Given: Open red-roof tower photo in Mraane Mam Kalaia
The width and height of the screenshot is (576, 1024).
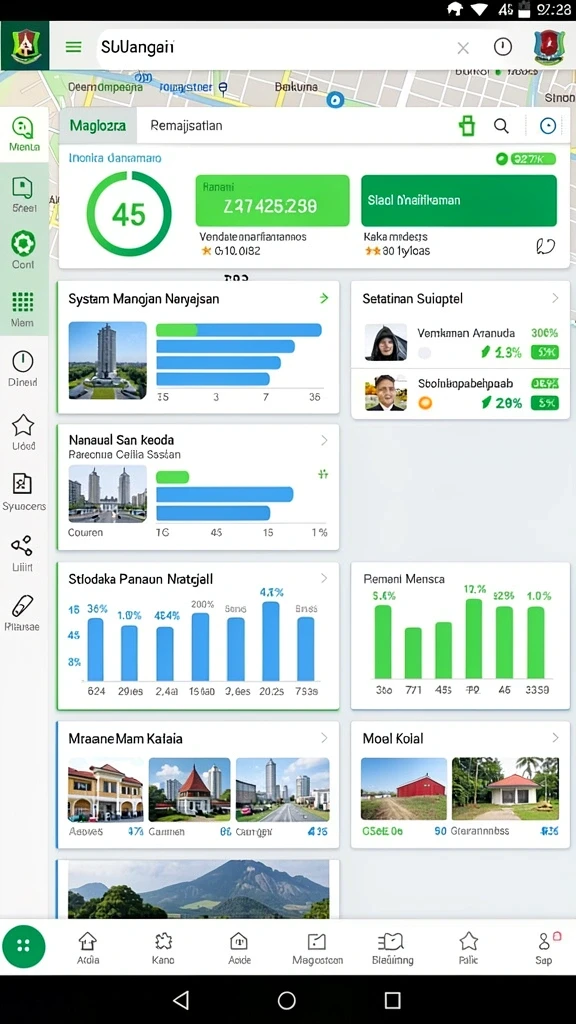Looking at the screenshot, I should 189,790.
